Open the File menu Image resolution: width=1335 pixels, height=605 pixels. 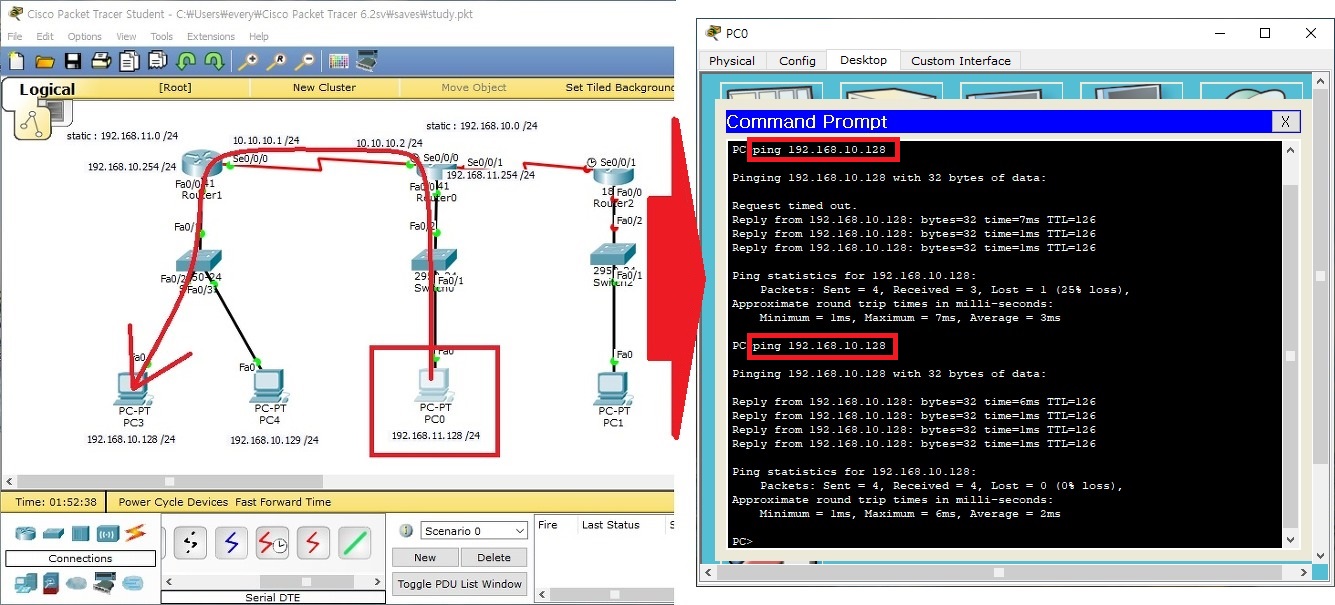click(x=15, y=36)
